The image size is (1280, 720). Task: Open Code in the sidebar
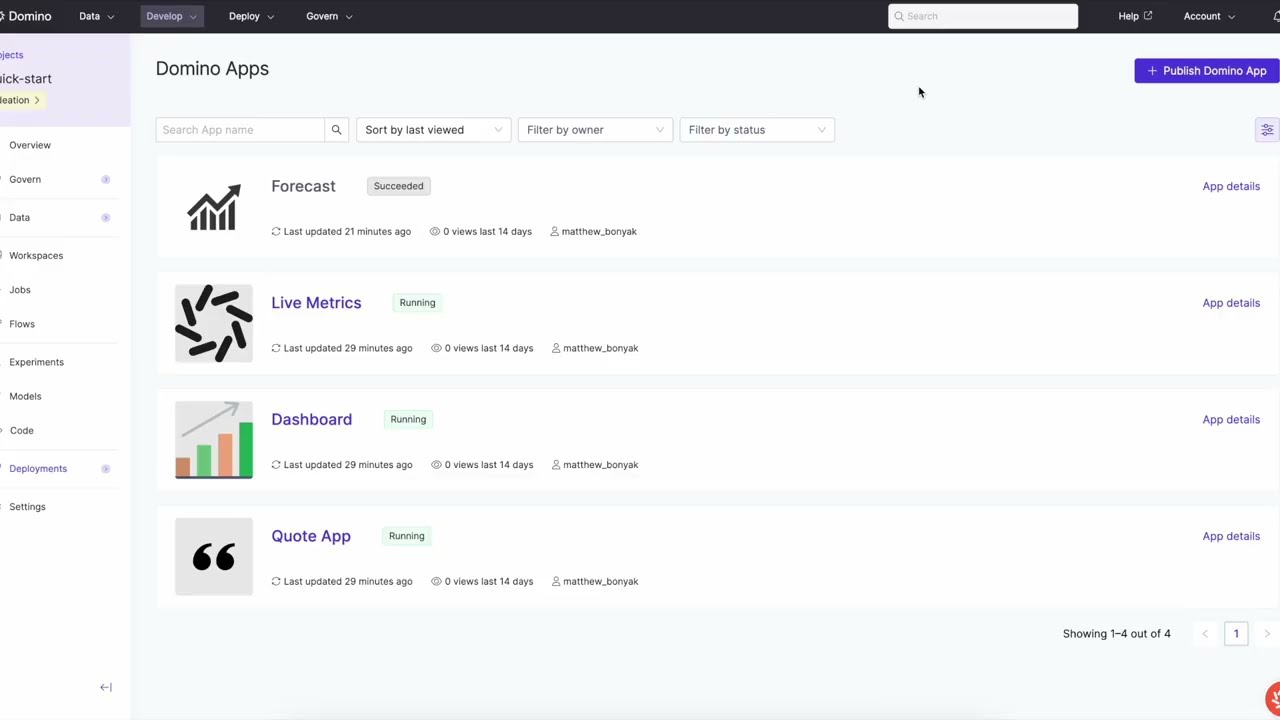pyautogui.click(x=21, y=430)
